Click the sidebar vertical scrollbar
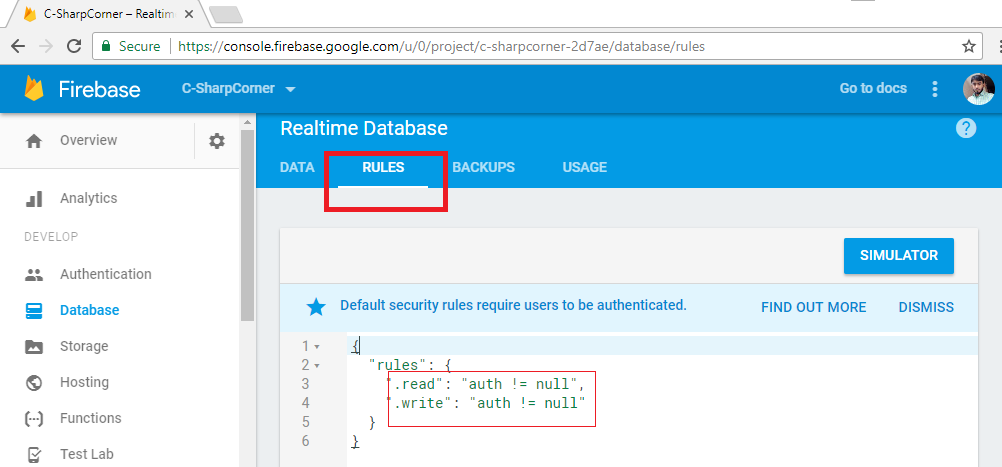This screenshot has height=467, width=1002. coord(247,225)
